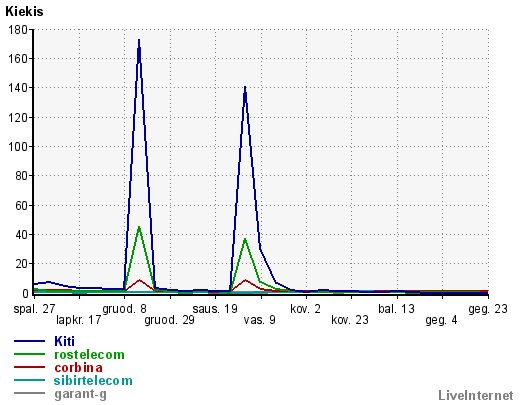The image size is (520, 405).
Task: Click the blue Kiti legend line swatch
Action: pyautogui.click(x=29, y=341)
